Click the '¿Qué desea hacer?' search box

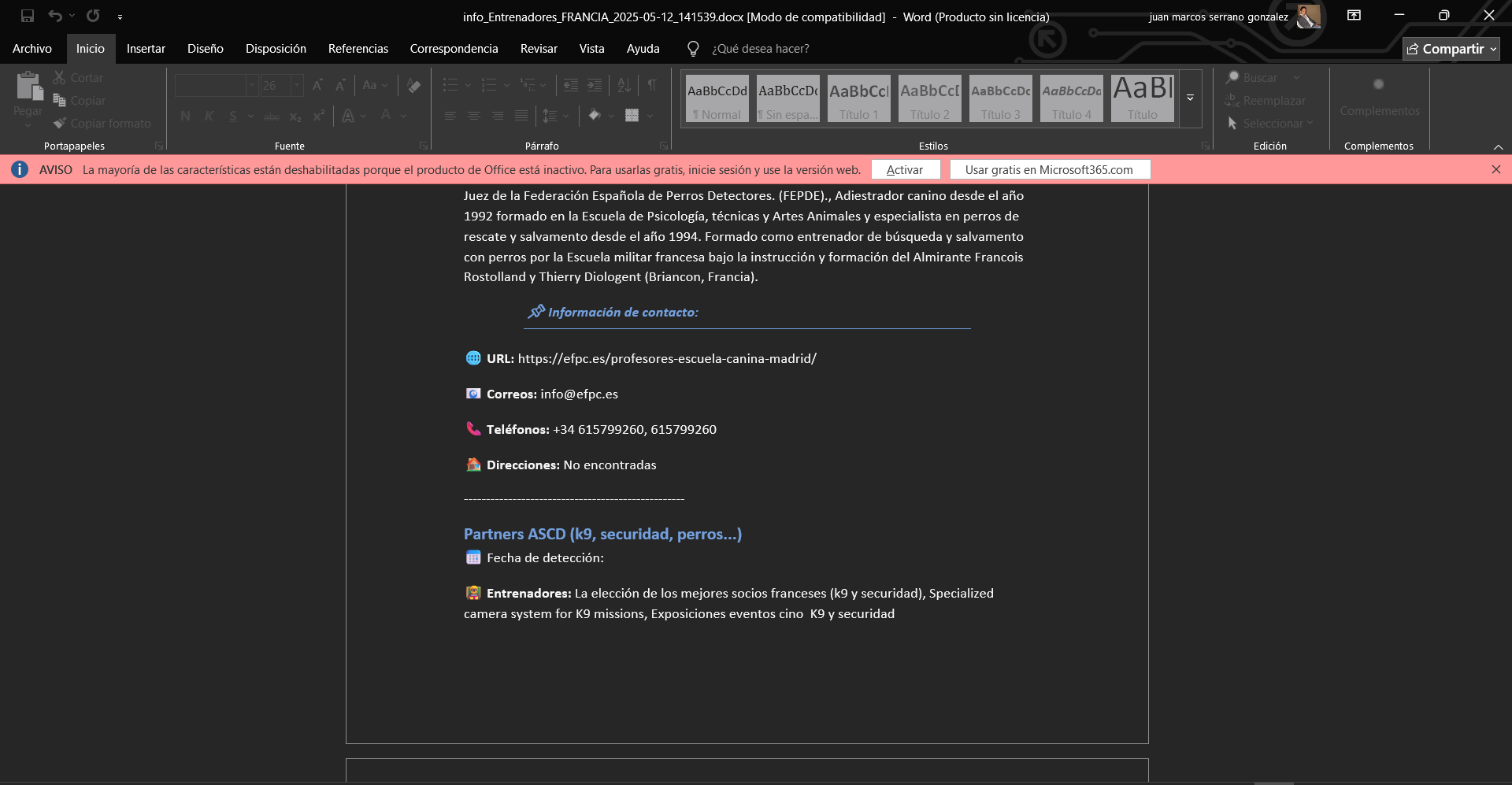760,49
